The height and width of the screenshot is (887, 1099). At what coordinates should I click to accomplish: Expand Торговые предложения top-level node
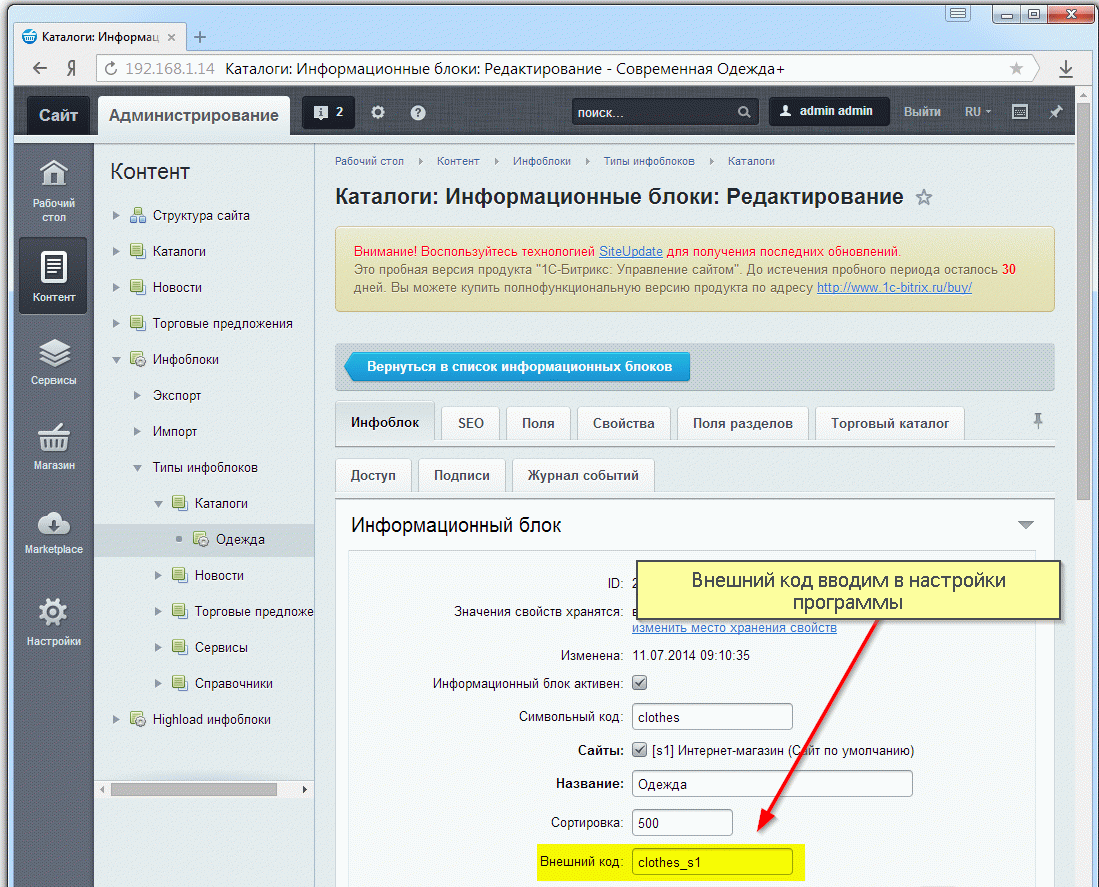[116, 323]
